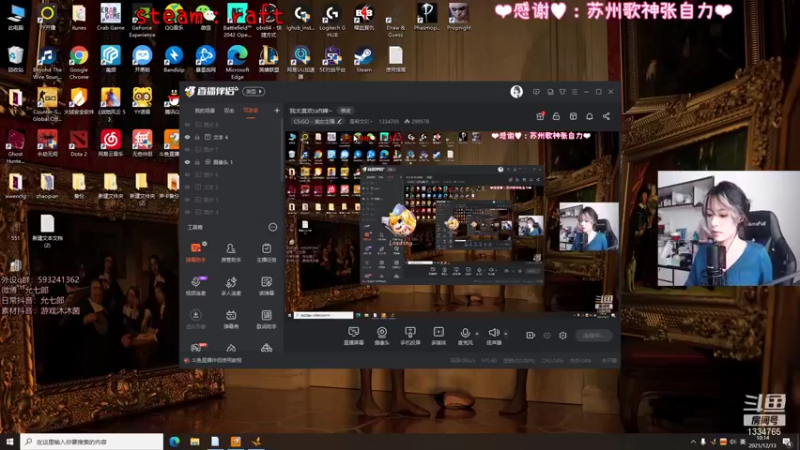Screen dimensions: 800x450
Task: Switch to the middle scene tab
Action: 229,111
